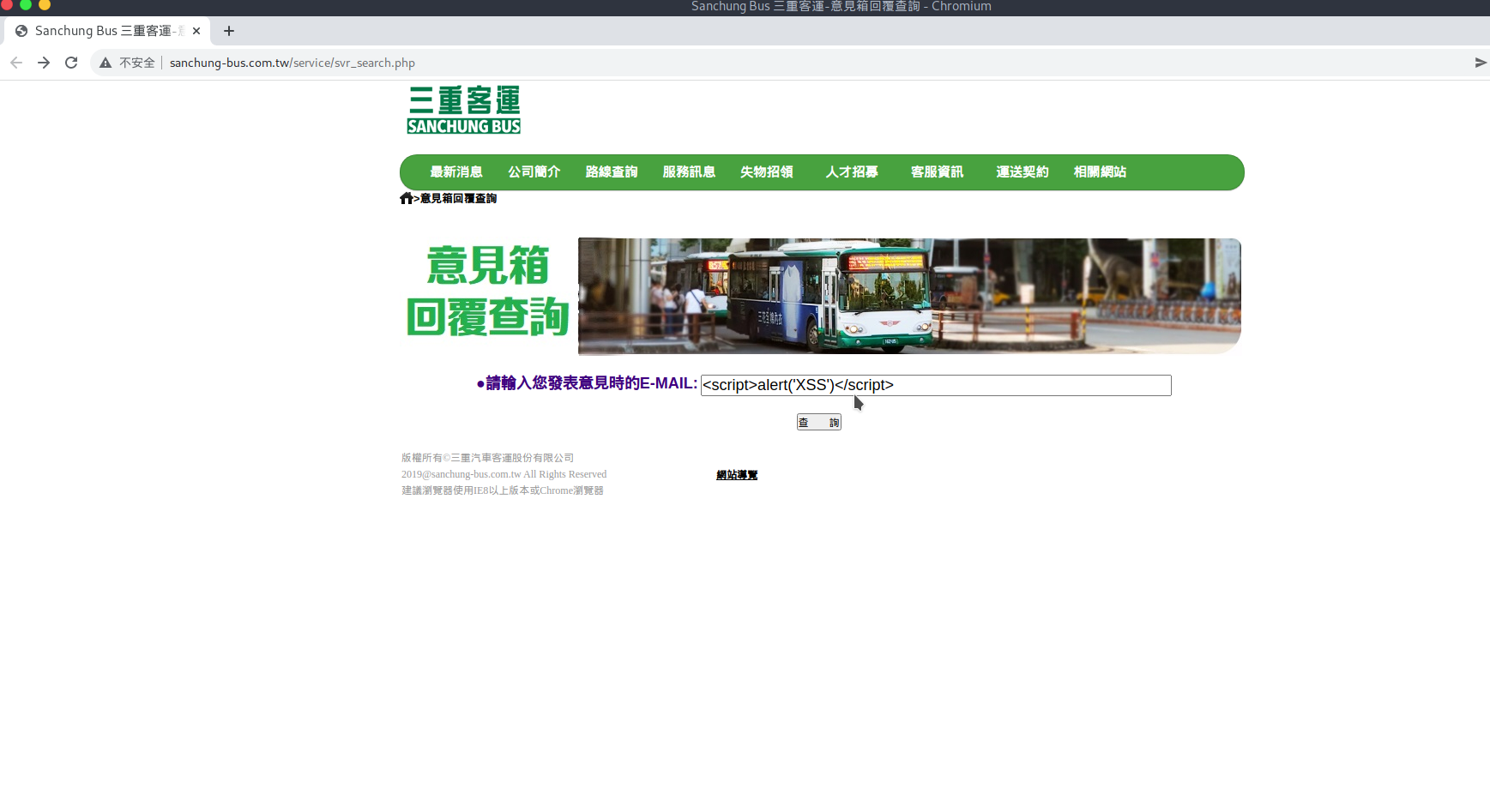Click the 網站導覽 sitemap link

click(x=737, y=475)
